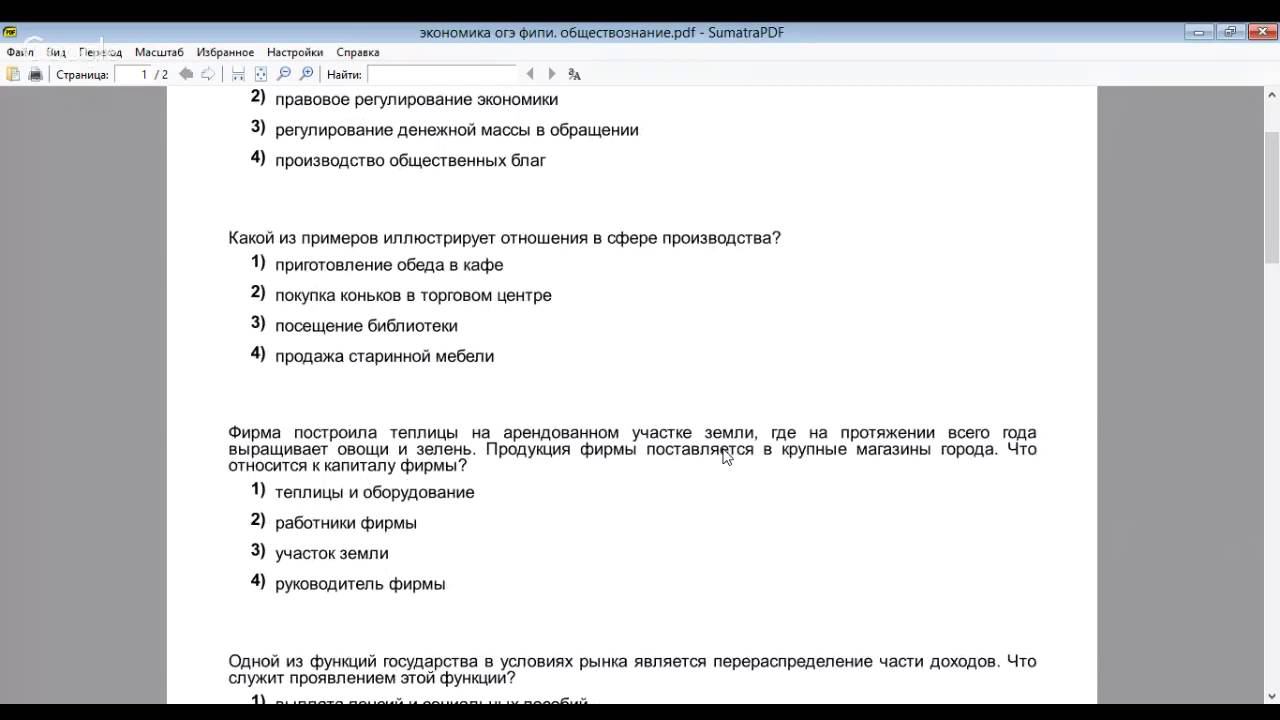Click into the Найти search box
This screenshot has width=1280, height=720.
(x=441, y=74)
